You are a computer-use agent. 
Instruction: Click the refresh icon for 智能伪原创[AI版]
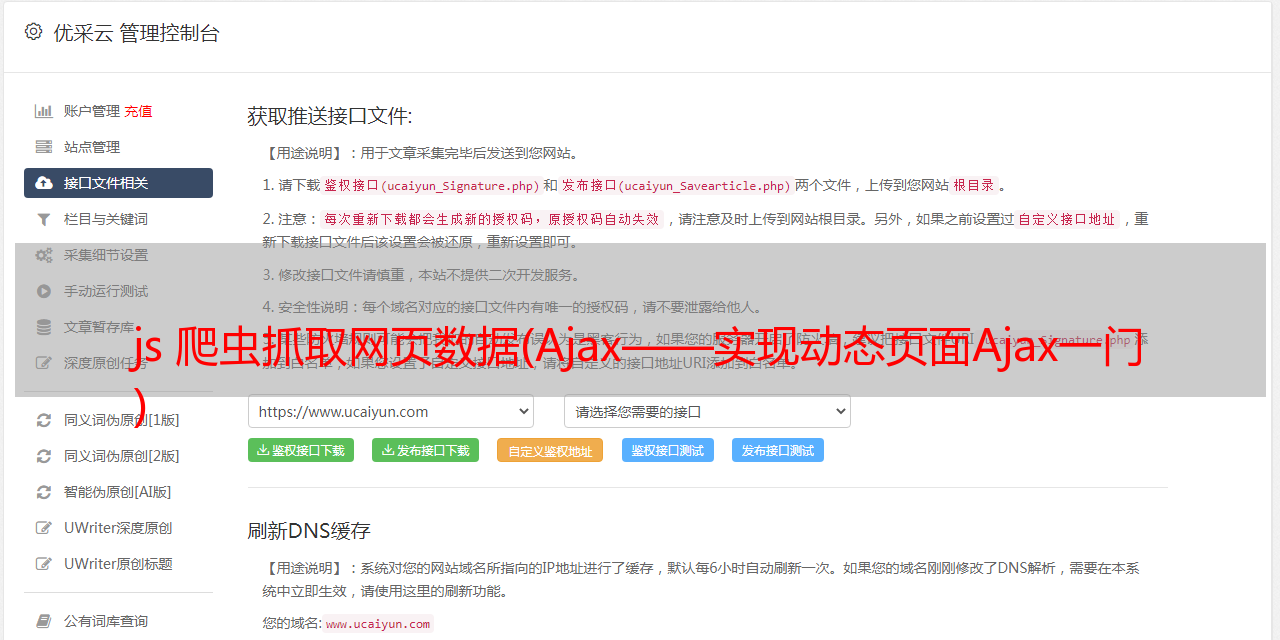[x=44, y=492]
